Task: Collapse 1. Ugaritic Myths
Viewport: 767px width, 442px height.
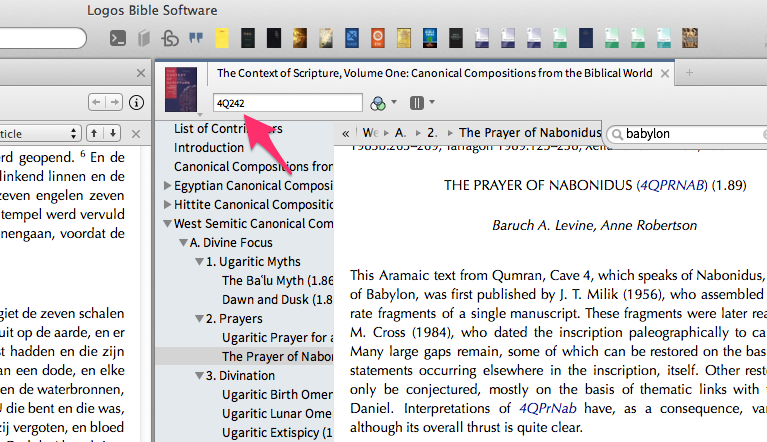Action: 200,262
